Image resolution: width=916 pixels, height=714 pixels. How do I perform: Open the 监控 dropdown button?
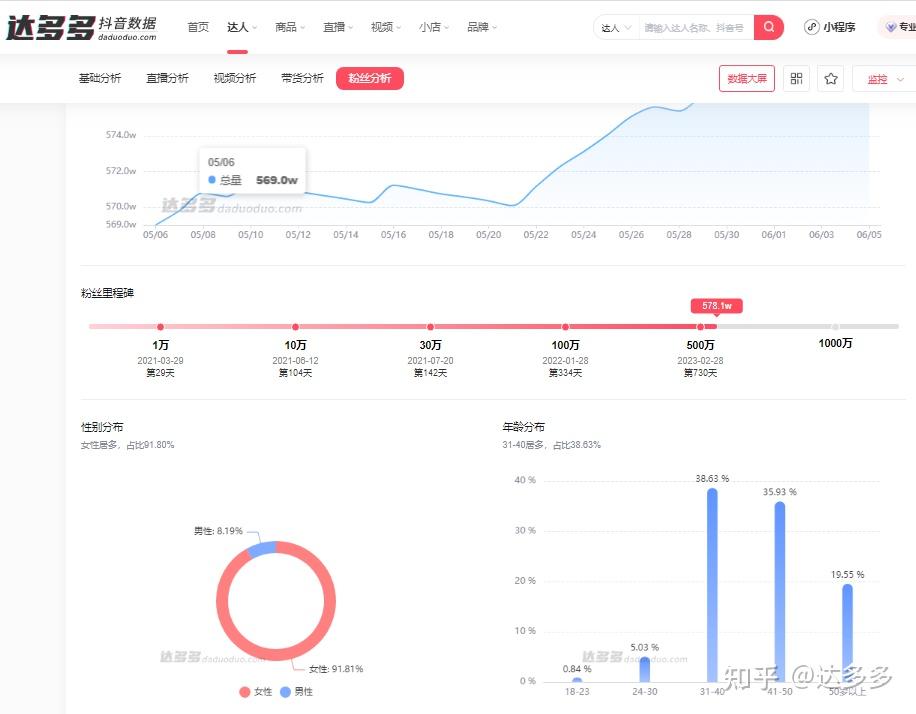(884, 79)
